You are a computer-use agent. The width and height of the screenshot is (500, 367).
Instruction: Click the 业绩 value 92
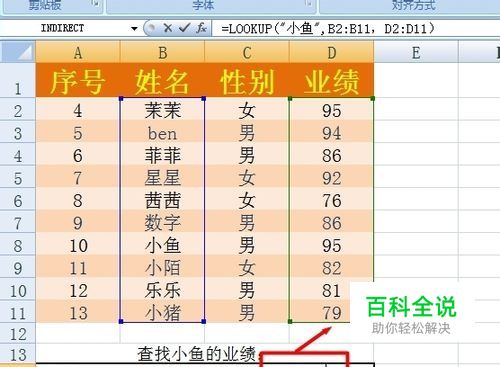click(x=332, y=176)
